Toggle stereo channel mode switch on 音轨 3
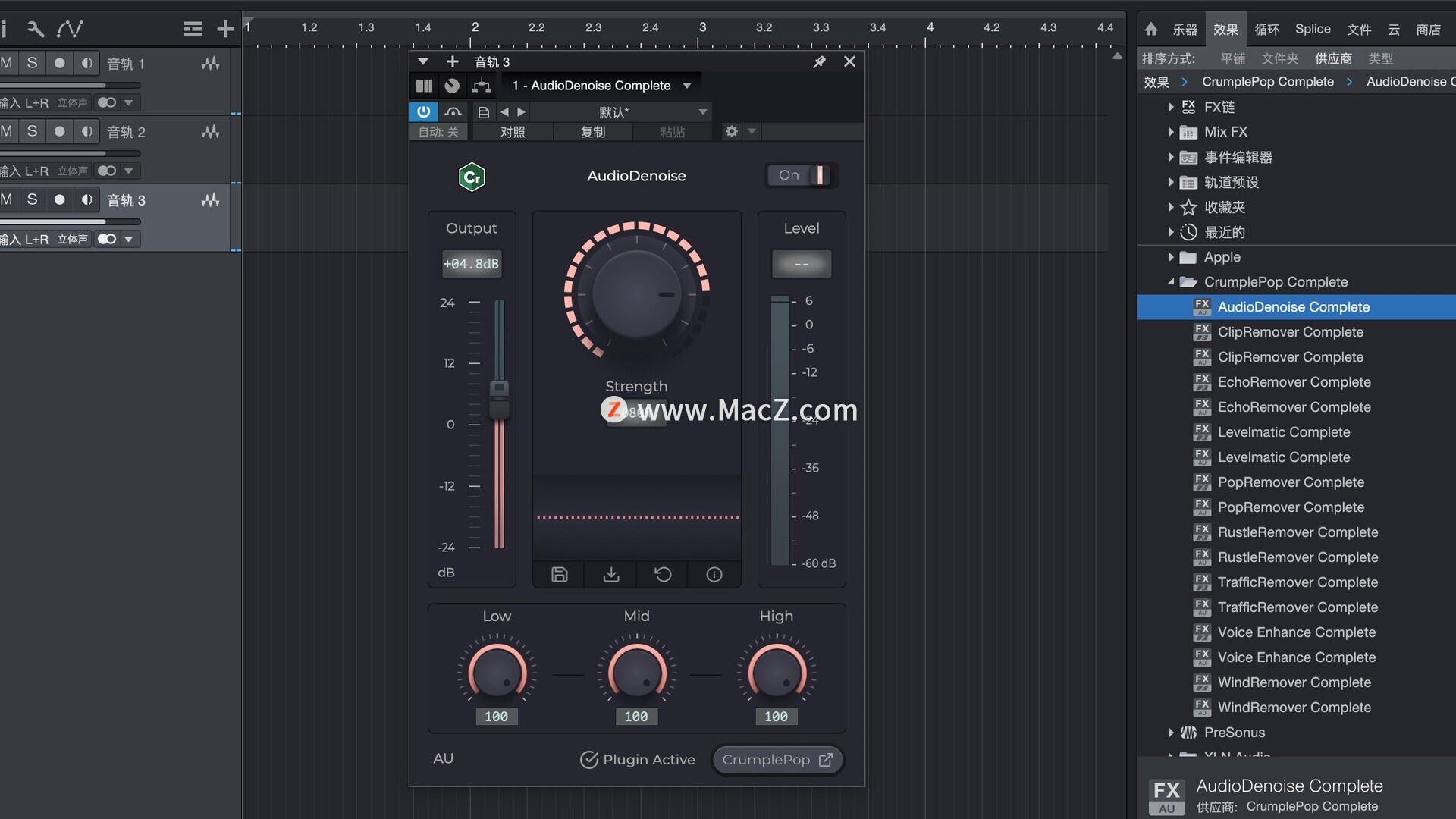1456x819 pixels. (107, 239)
